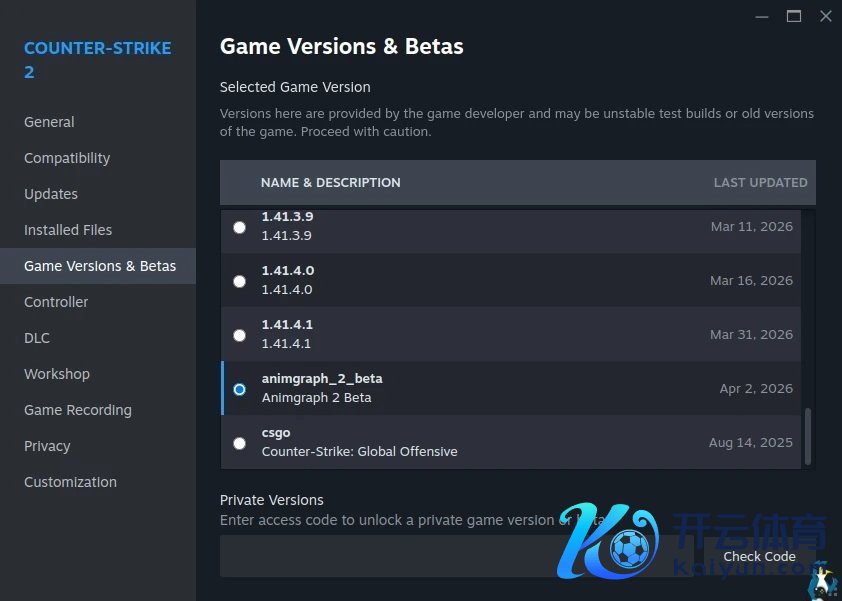Click the Check Code button

pyautogui.click(x=759, y=556)
